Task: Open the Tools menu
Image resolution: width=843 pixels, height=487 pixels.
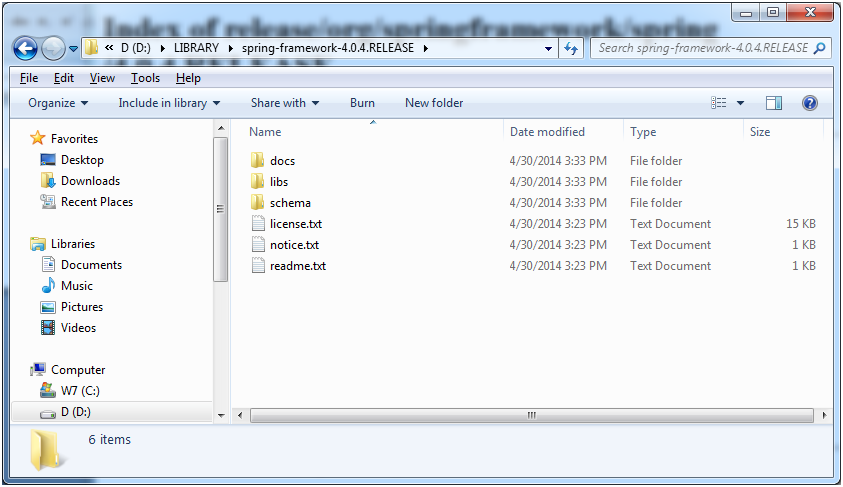Action: pos(145,78)
